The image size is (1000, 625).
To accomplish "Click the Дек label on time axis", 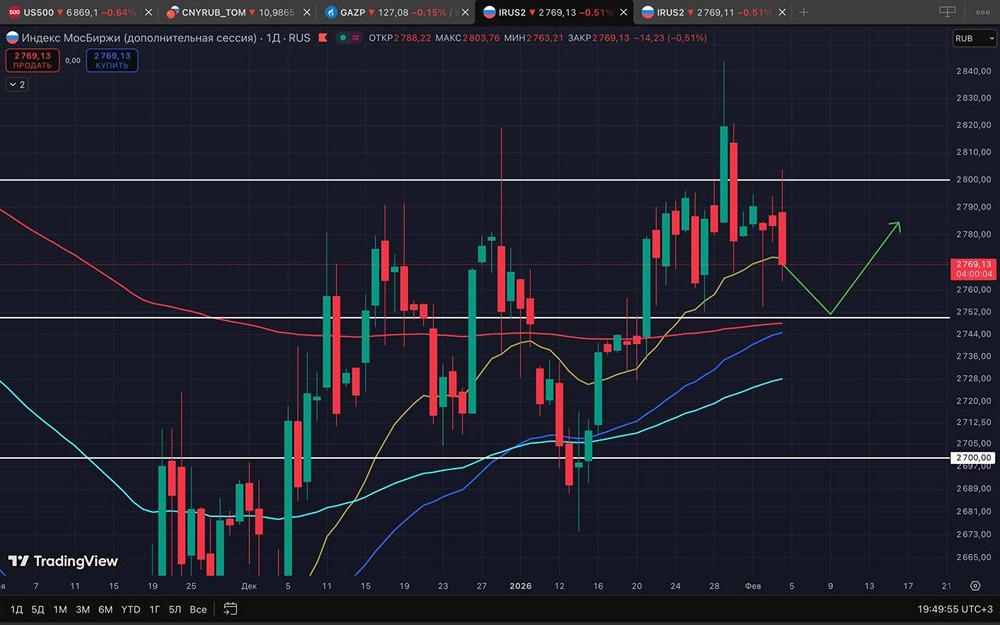I will [249, 585].
